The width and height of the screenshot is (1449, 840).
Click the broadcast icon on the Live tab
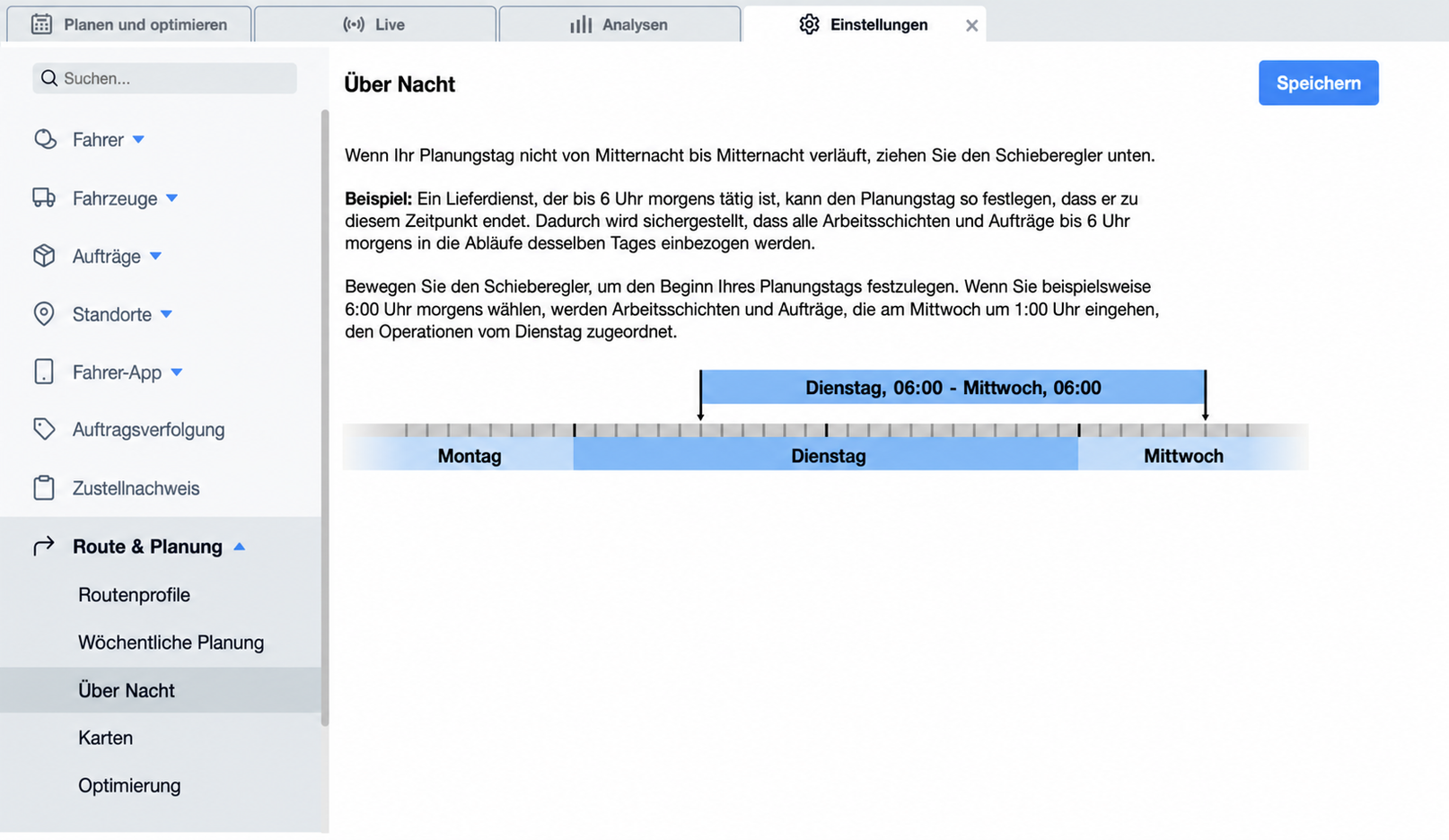(354, 24)
